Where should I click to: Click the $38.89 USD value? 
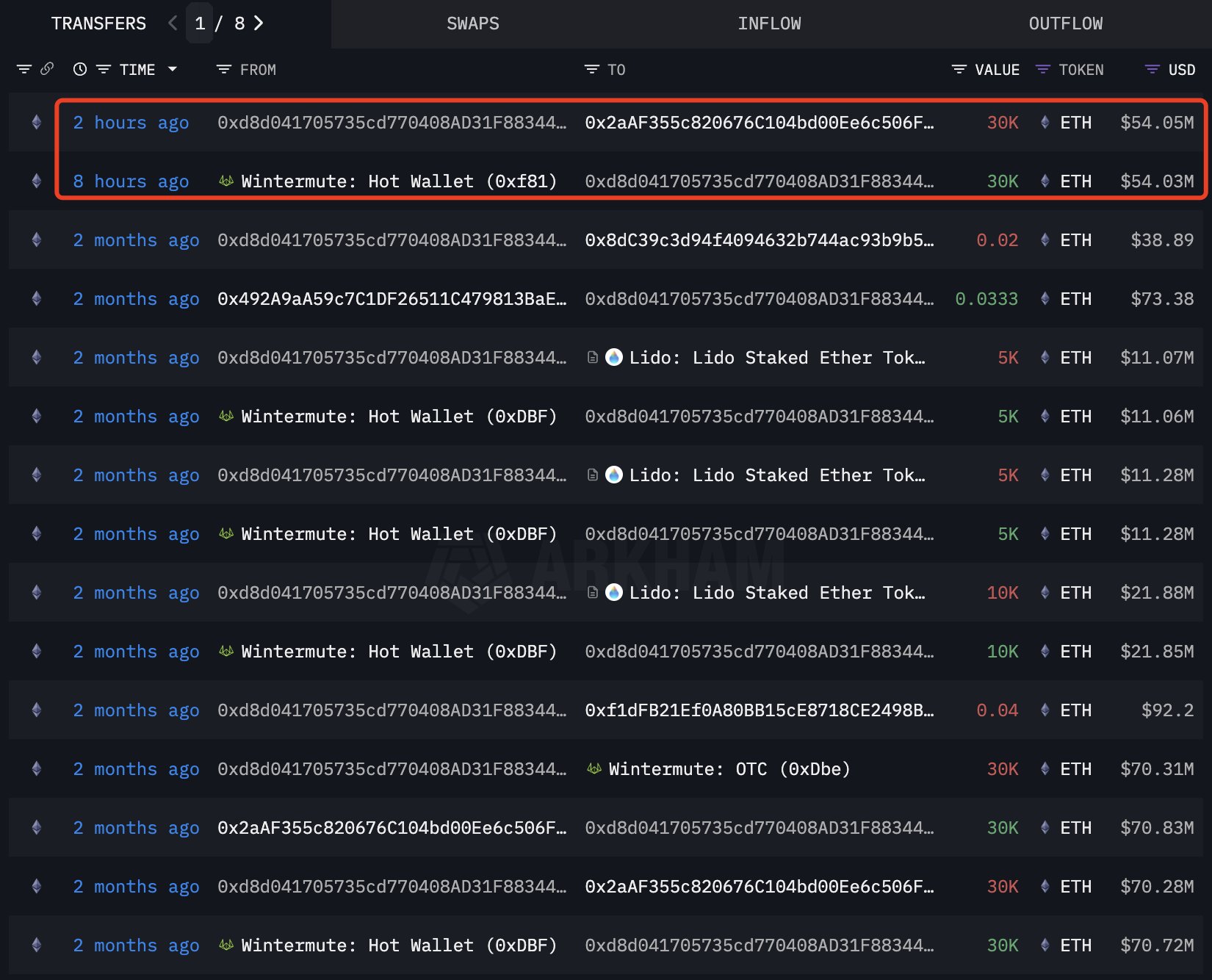click(1162, 240)
